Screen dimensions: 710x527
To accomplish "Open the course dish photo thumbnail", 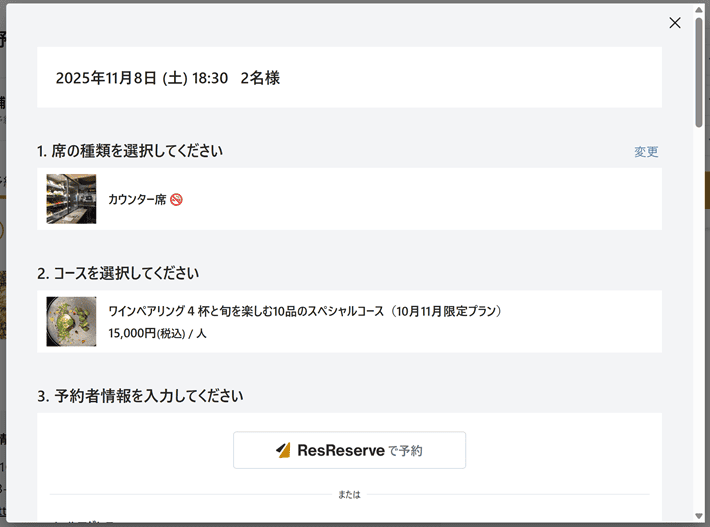I will [x=71, y=321].
